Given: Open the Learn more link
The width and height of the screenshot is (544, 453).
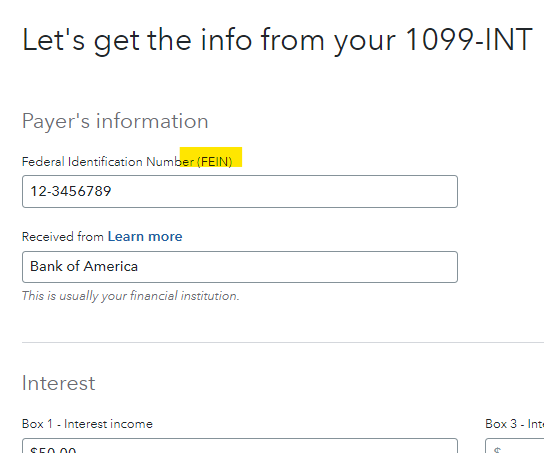Looking at the screenshot, I should pos(145,237).
